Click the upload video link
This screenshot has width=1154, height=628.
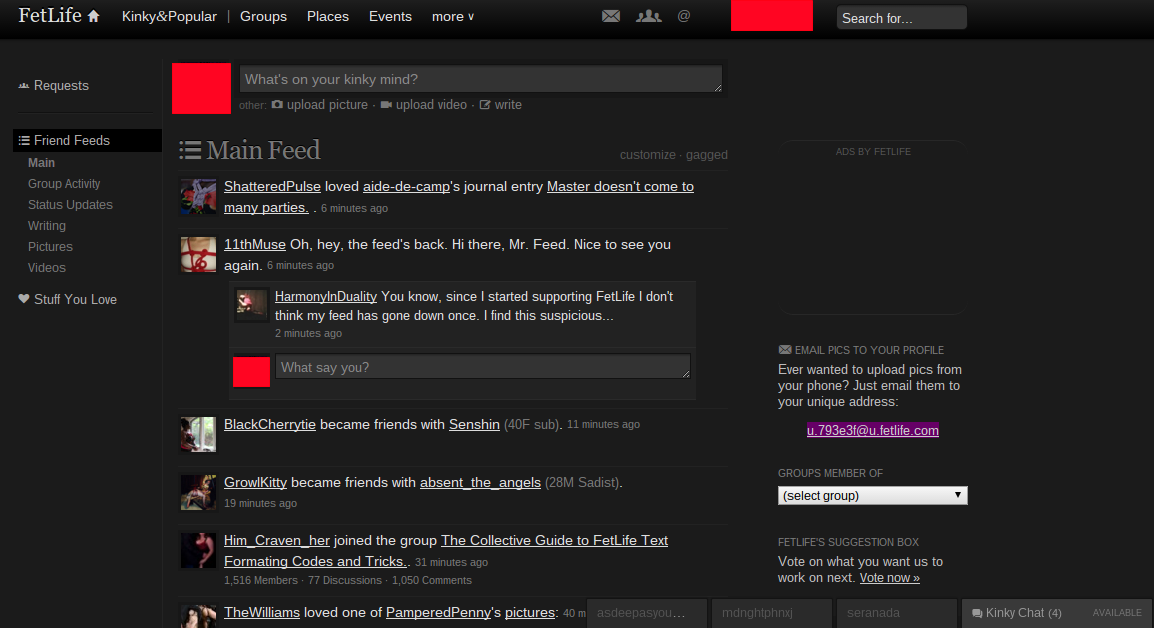pyautogui.click(x=431, y=105)
